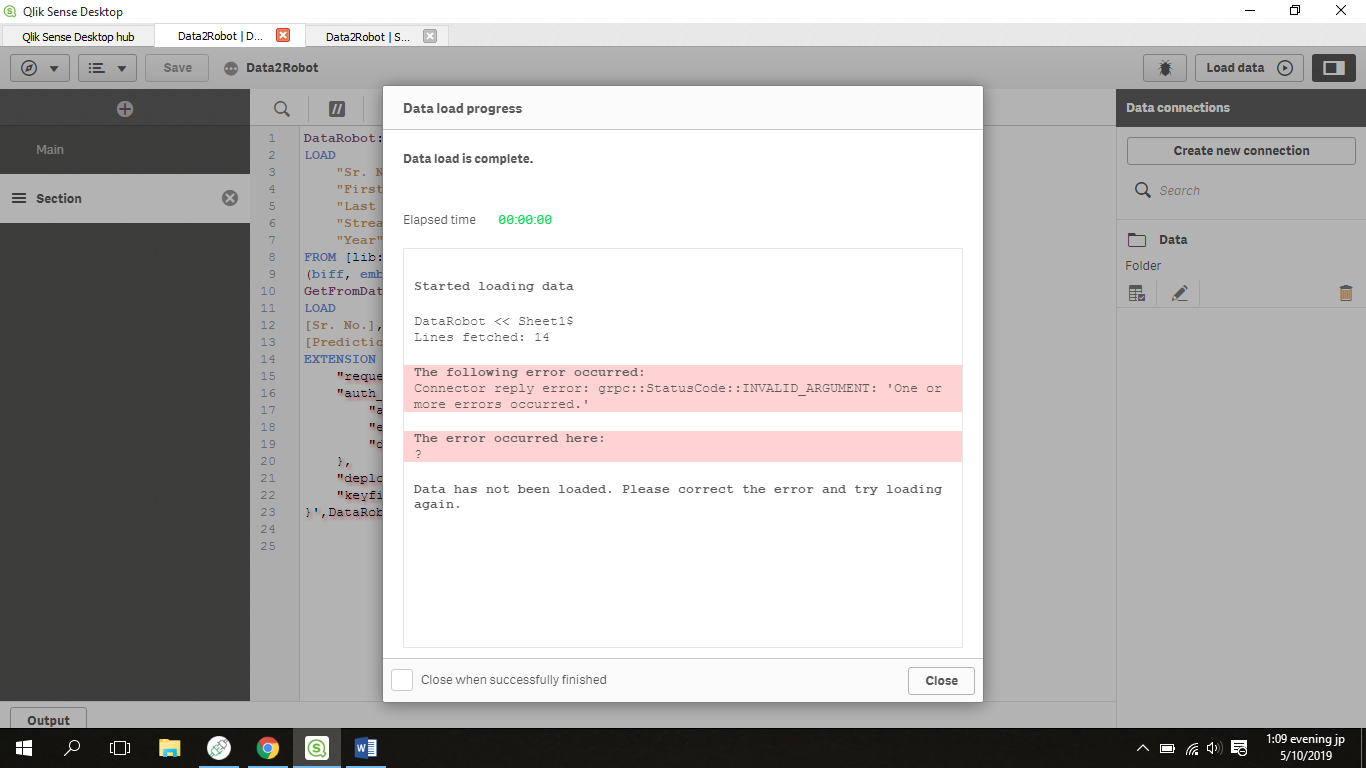Show hidden system tray icons
Image resolution: width=1366 pixels, height=768 pixels.
[x=1143, y=748]
